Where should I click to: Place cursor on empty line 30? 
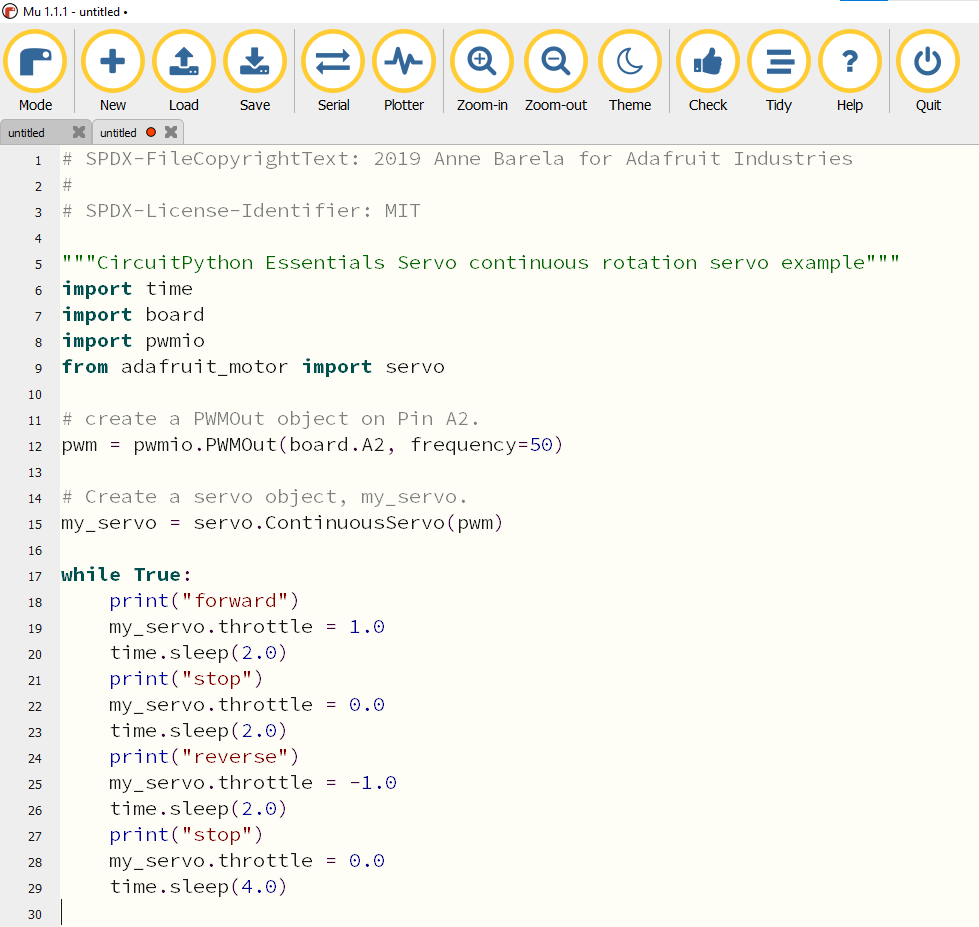[x=518, y=913]
